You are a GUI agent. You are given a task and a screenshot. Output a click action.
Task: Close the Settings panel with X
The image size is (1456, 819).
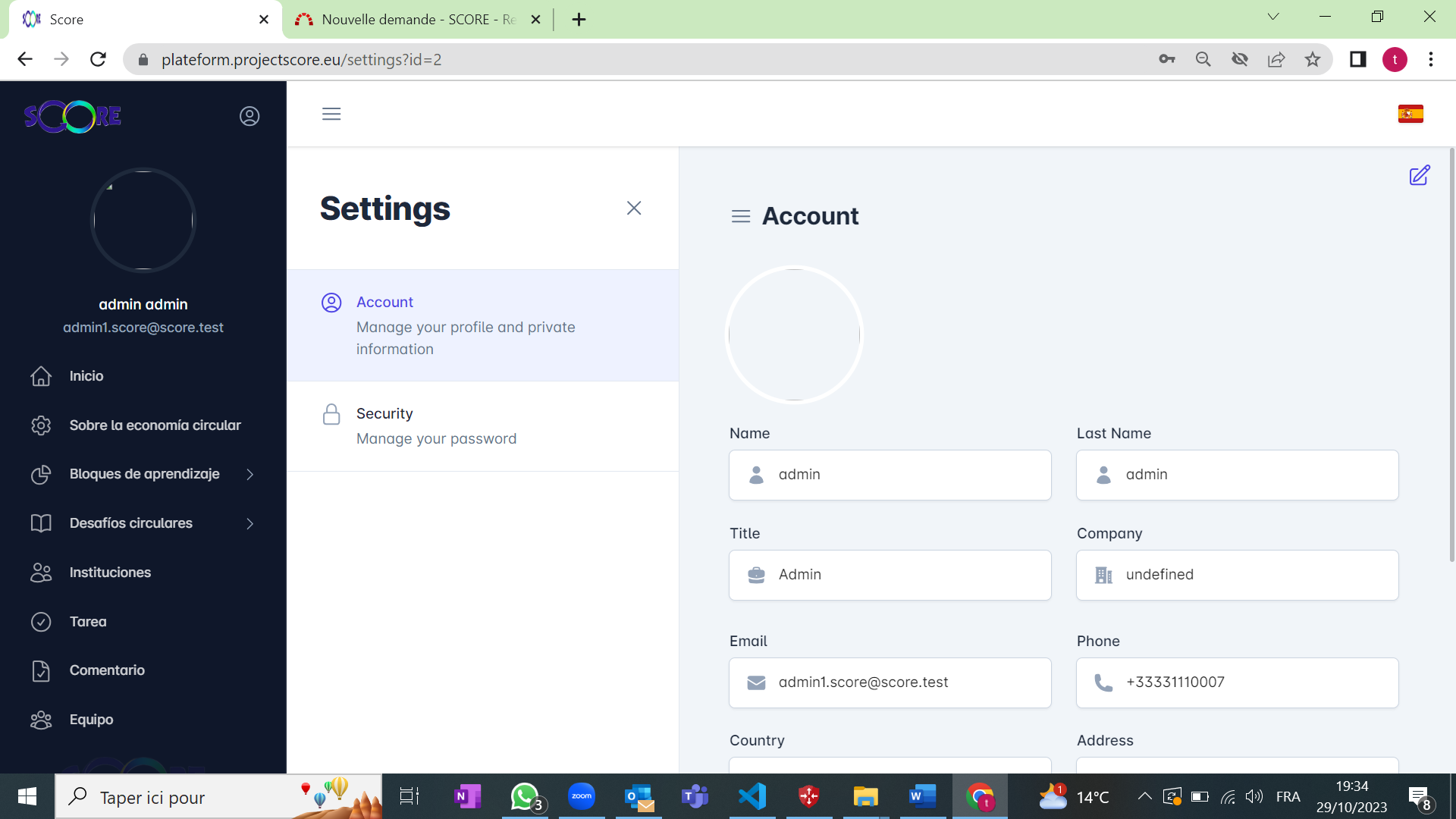pyautogui.click(x=634, y=208)
